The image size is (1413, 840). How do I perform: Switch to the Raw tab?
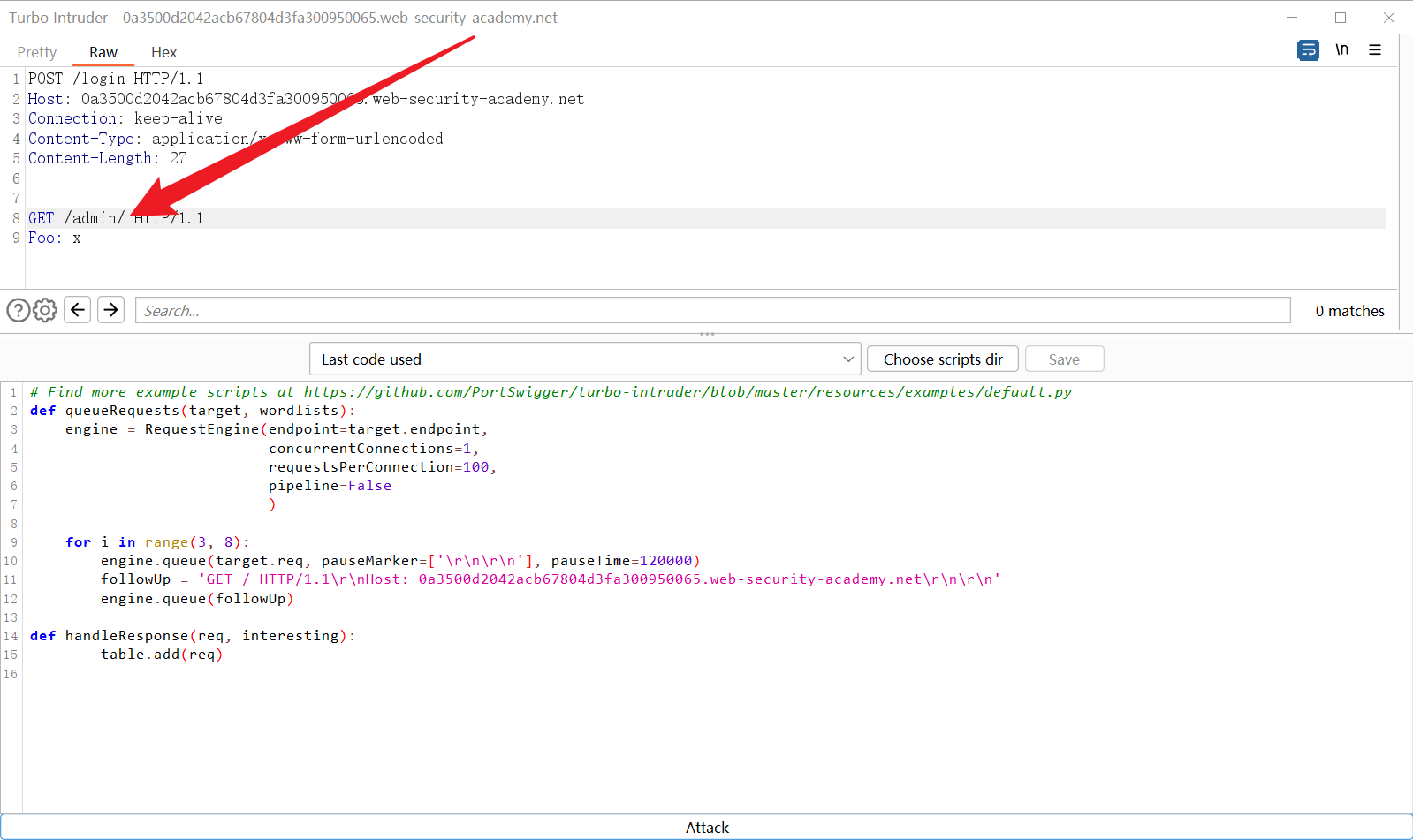[103, 52]
